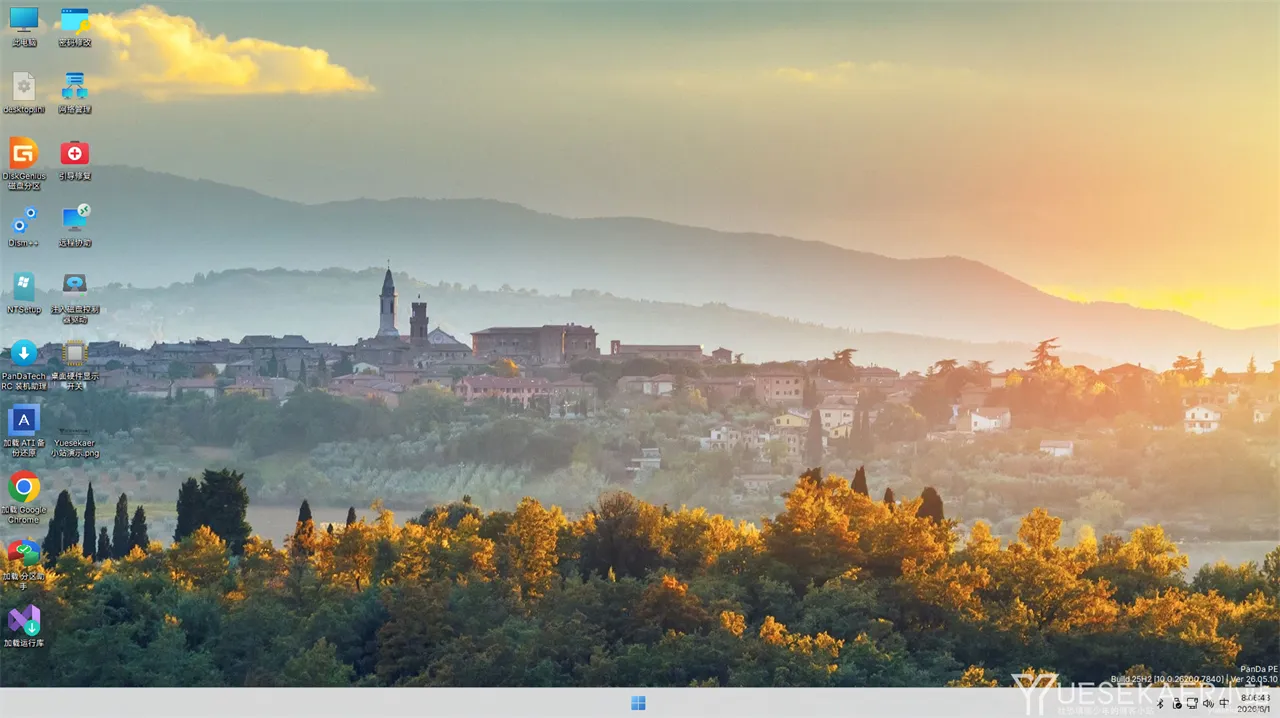Viewport: 1280px width, 718px height.
Task: Launch the 引导修复 boot repair tool
Action: point(75,160)
